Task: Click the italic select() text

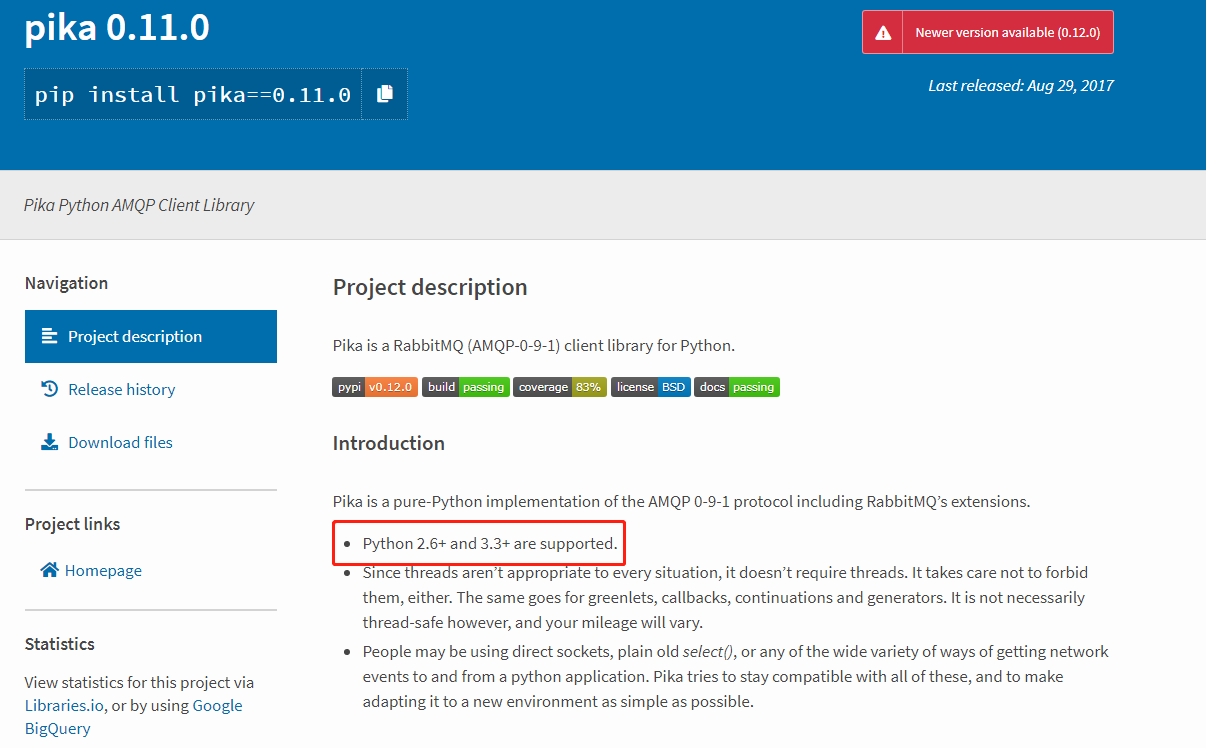Action: [x=709, y=651]
